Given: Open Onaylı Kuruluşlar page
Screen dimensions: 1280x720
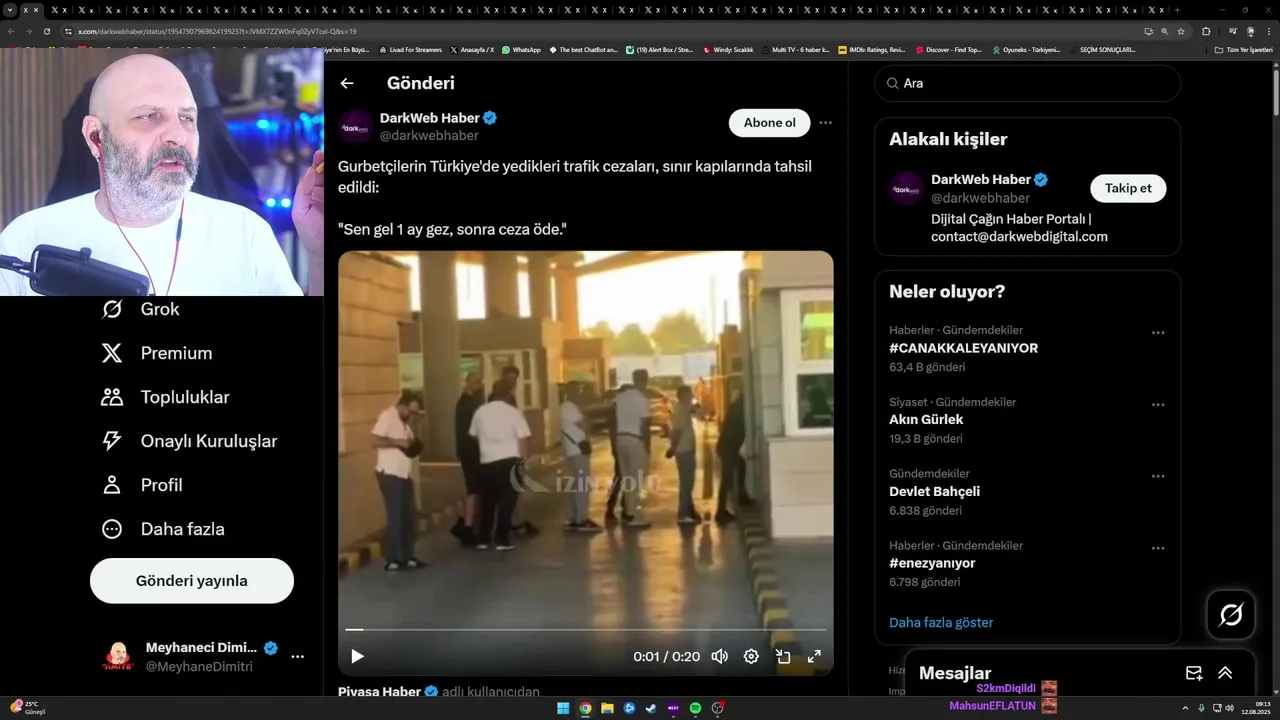Looking at the screenshot, I should (189, 441).
